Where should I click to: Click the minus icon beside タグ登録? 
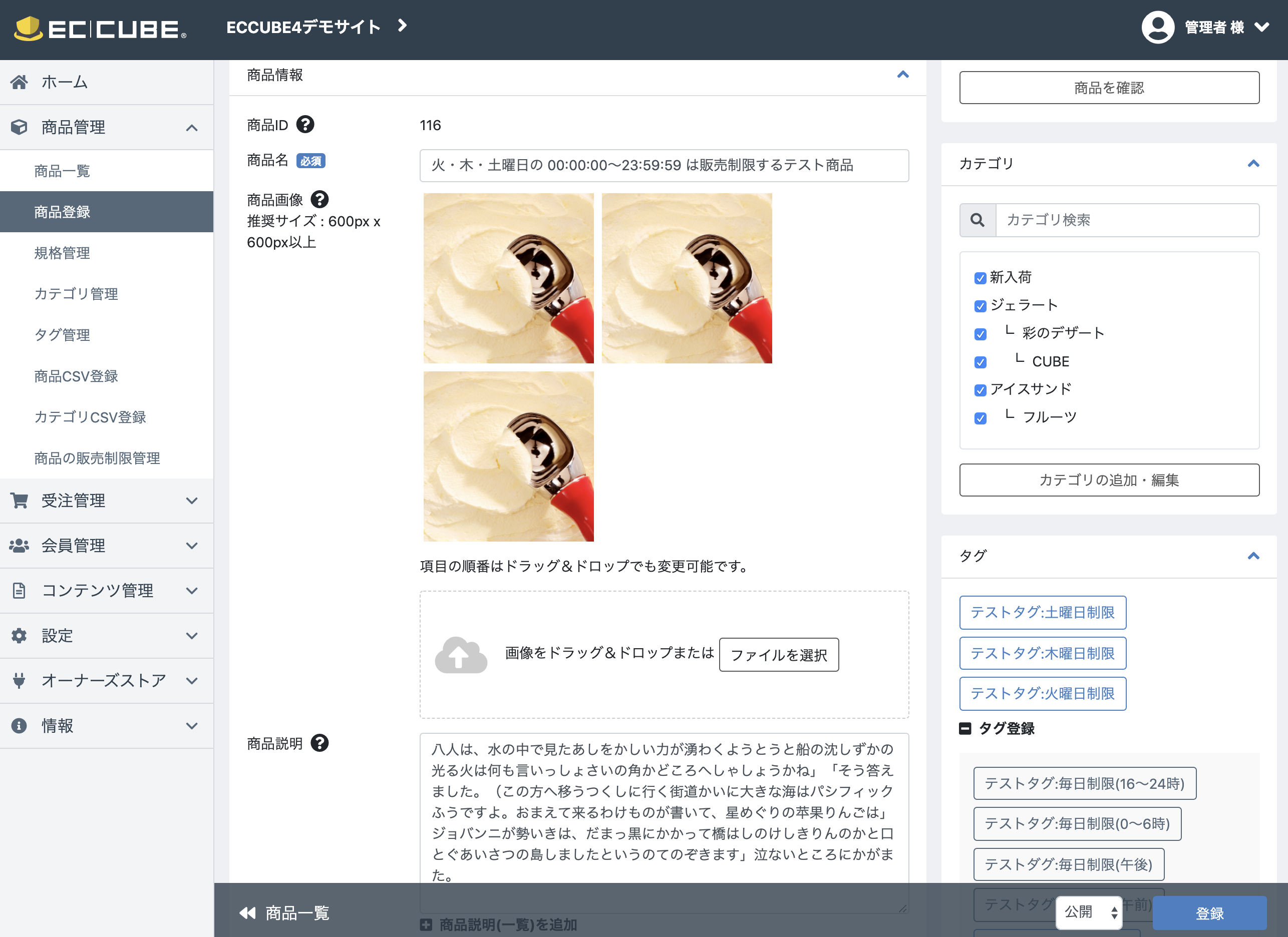coord(965,728)
